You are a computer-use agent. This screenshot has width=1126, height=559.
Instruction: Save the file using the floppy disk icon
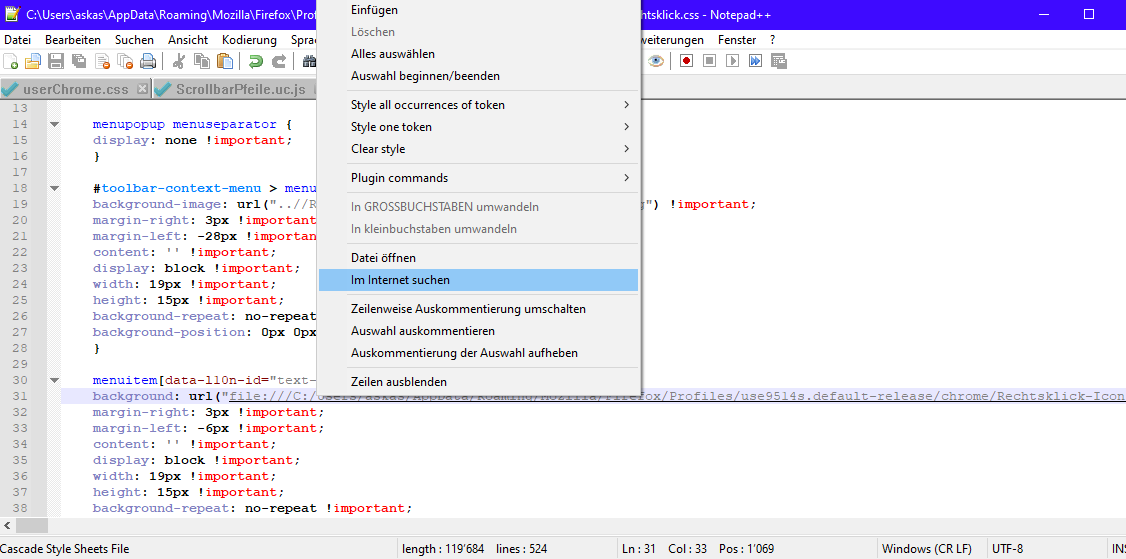(x=56, y=61)
